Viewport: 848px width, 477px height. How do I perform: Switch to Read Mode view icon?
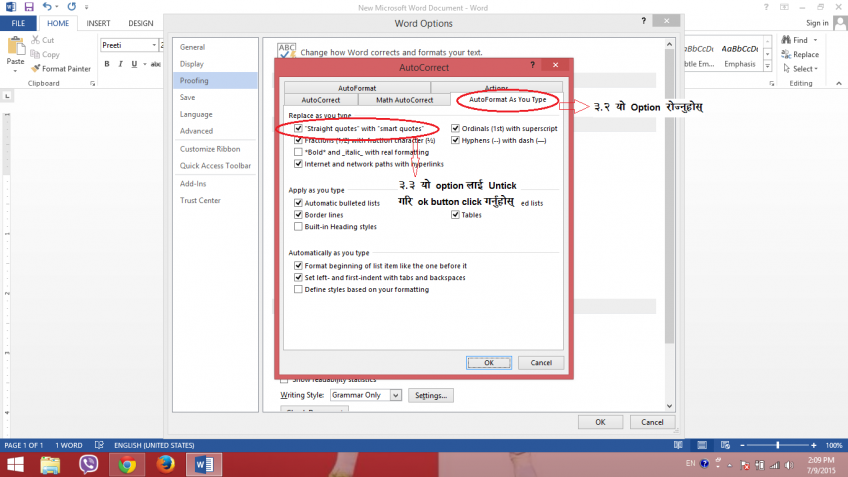(x=678, y=445)
